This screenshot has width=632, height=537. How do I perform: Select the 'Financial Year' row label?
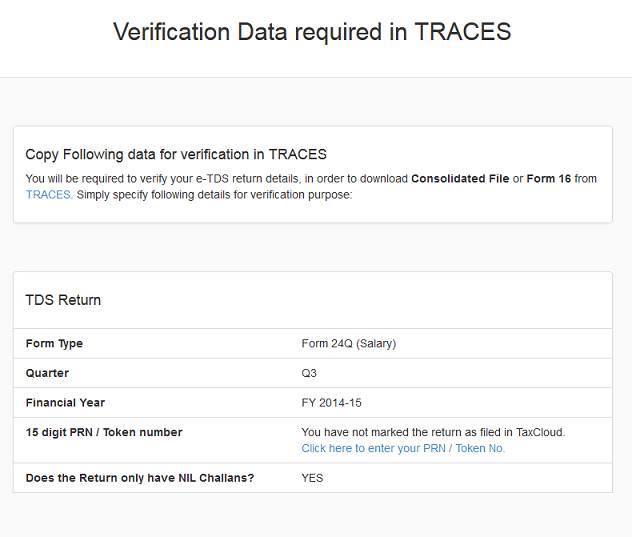[x=65, y=403]
